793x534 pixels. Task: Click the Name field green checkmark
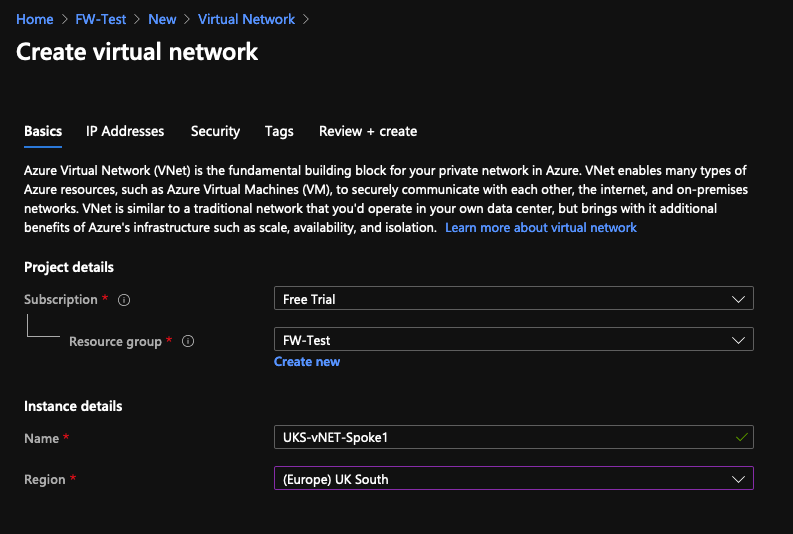[741, 437]
